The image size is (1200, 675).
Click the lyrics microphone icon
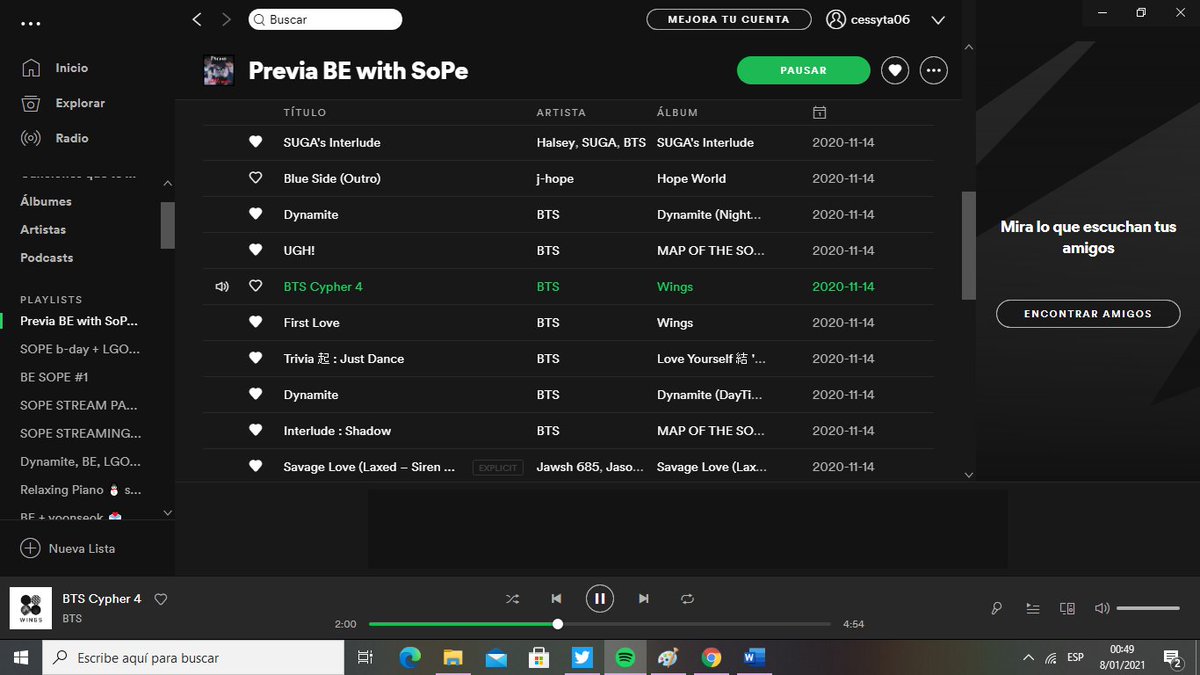(x=997, y=608)
